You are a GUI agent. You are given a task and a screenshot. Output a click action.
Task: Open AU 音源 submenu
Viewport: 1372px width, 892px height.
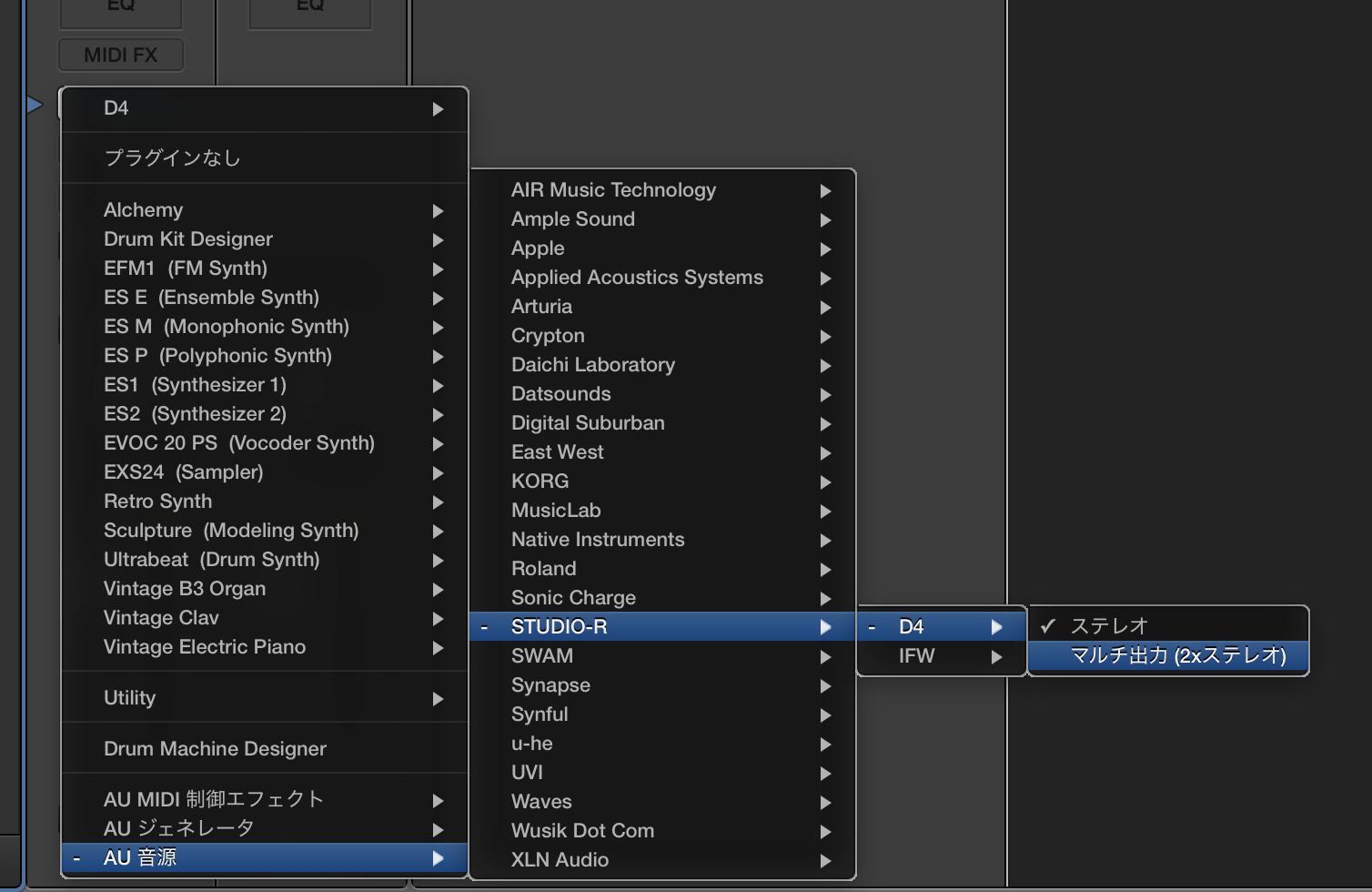[x=265, y=857]
